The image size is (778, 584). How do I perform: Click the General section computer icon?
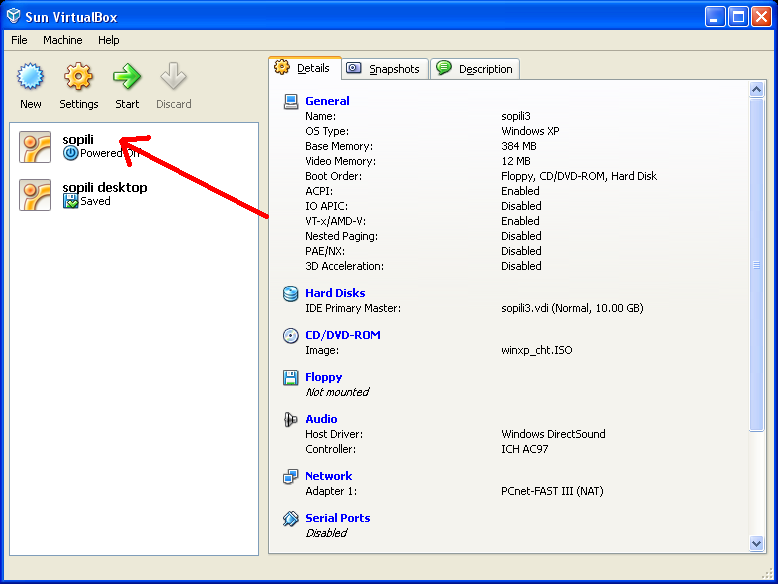291,101
